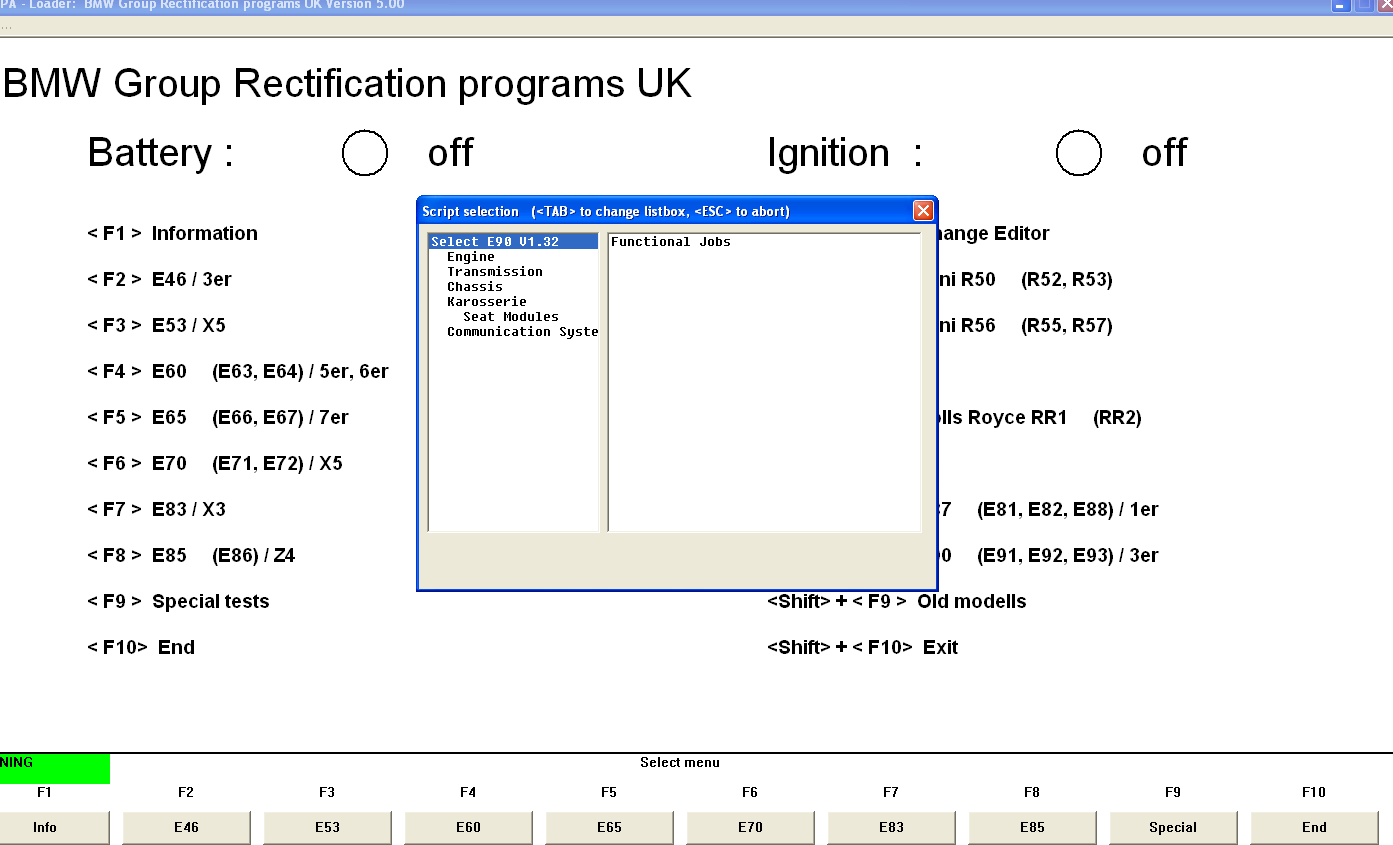Select Karosserie in script tree
This screenshot has width=1393, height=845.
pyautogui.click(x=486, y=302)
